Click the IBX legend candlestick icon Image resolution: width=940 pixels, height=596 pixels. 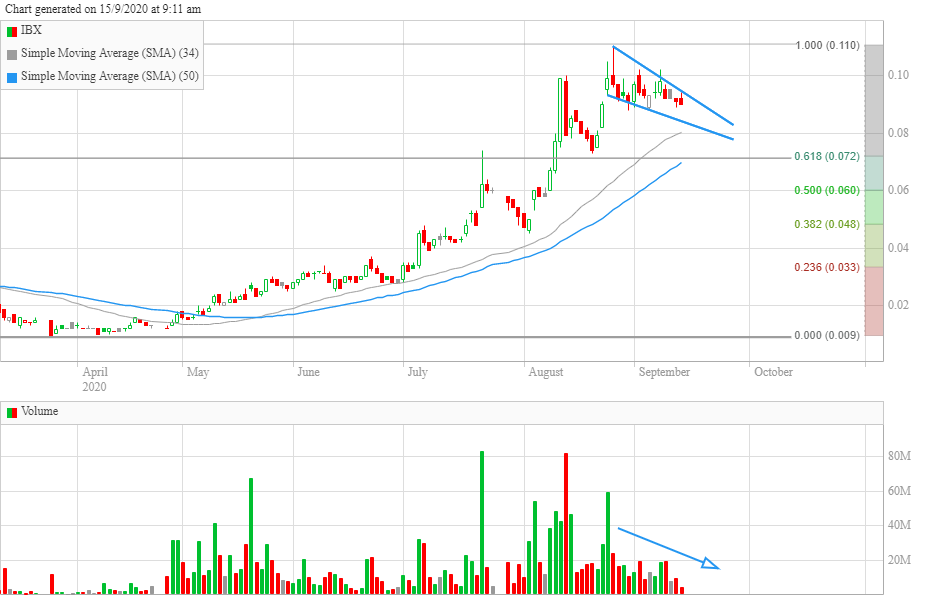12,31
